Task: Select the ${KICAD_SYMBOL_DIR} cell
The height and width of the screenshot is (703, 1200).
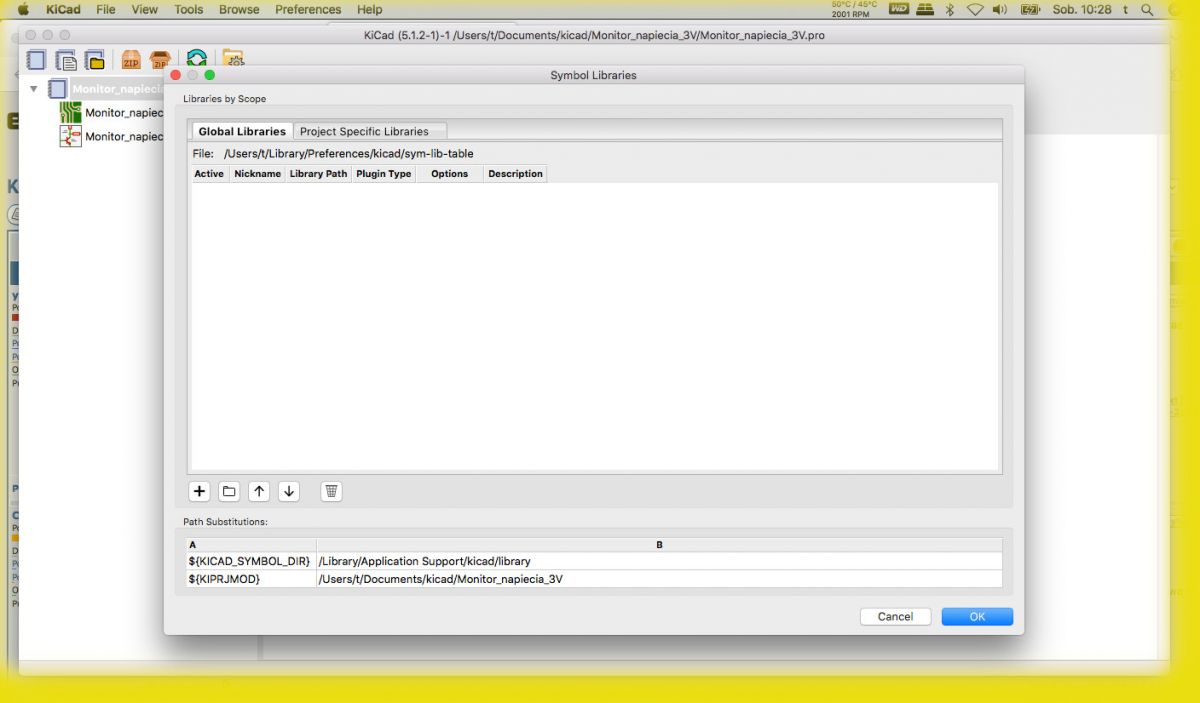Action: pos(251,561)
